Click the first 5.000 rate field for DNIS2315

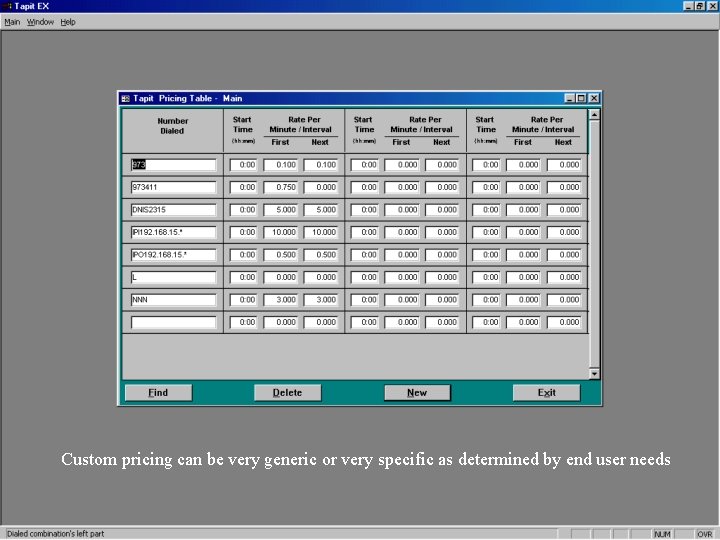coord(281,210)
